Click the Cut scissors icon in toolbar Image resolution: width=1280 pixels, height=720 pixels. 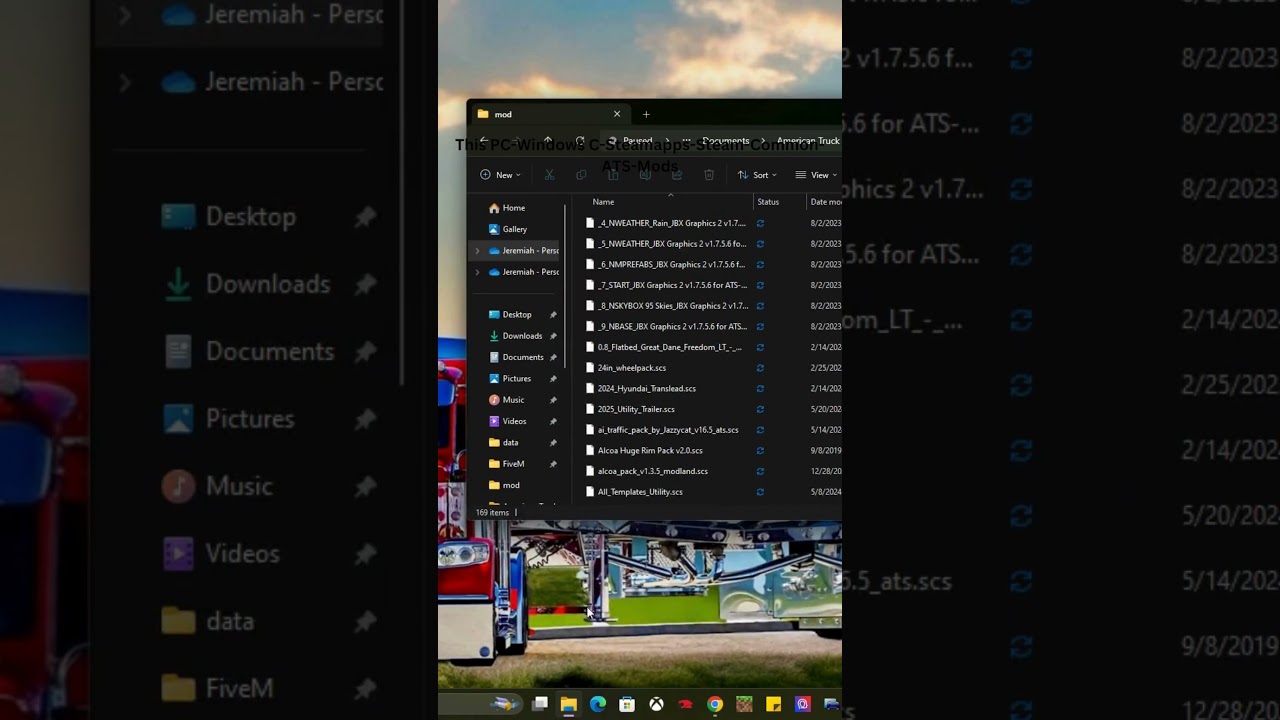click(x=549, y=175)
